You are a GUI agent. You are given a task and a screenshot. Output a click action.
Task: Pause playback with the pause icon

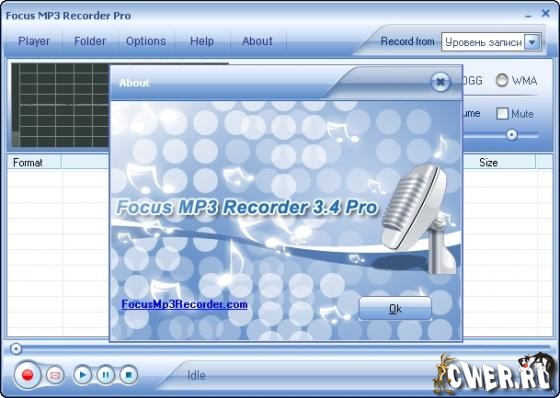(x=106, y=375)
